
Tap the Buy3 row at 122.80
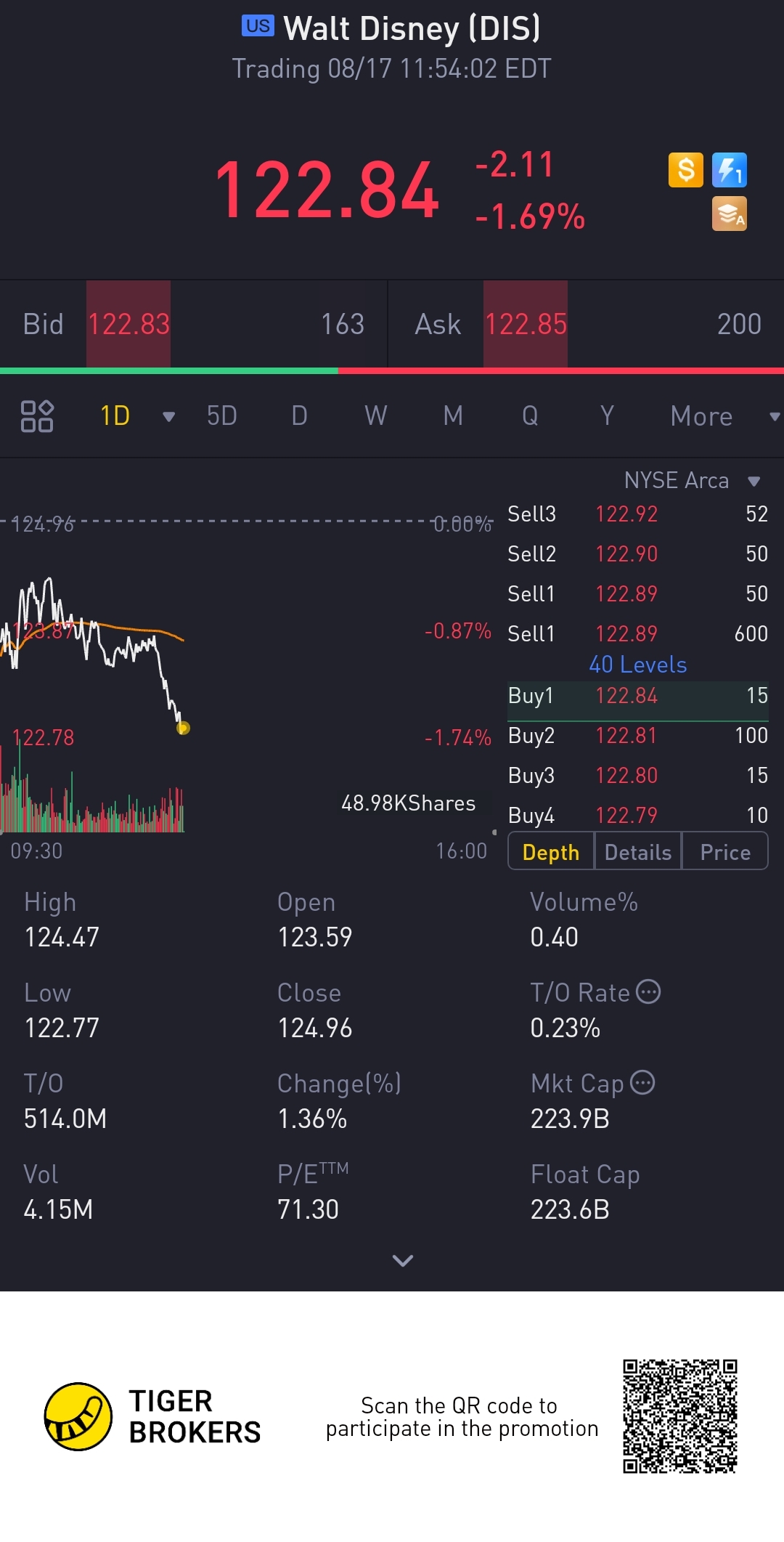point(637,776)
